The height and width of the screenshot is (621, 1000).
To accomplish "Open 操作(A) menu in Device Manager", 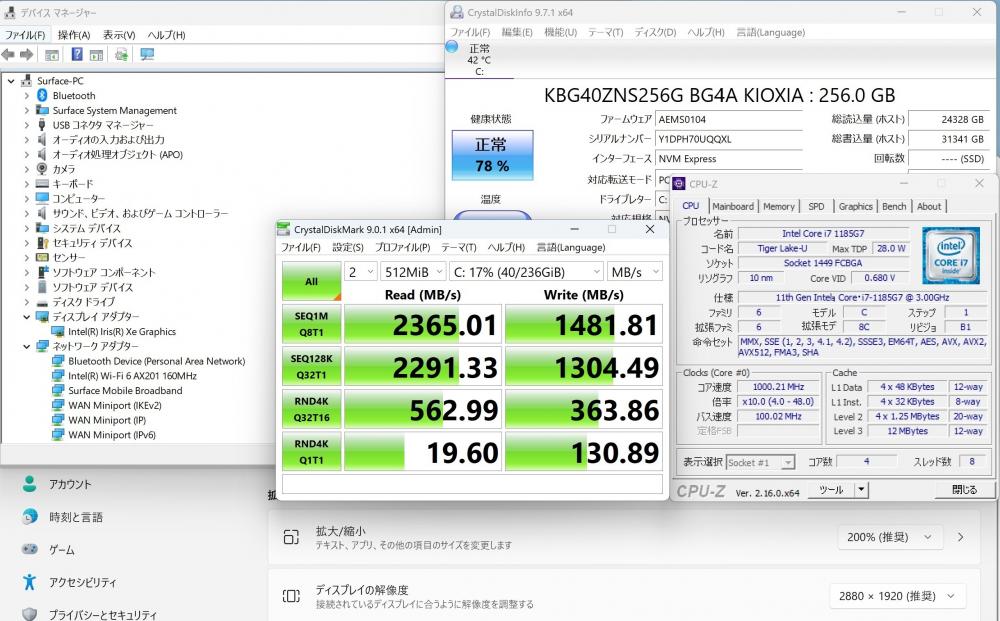I will click(74, 35).
